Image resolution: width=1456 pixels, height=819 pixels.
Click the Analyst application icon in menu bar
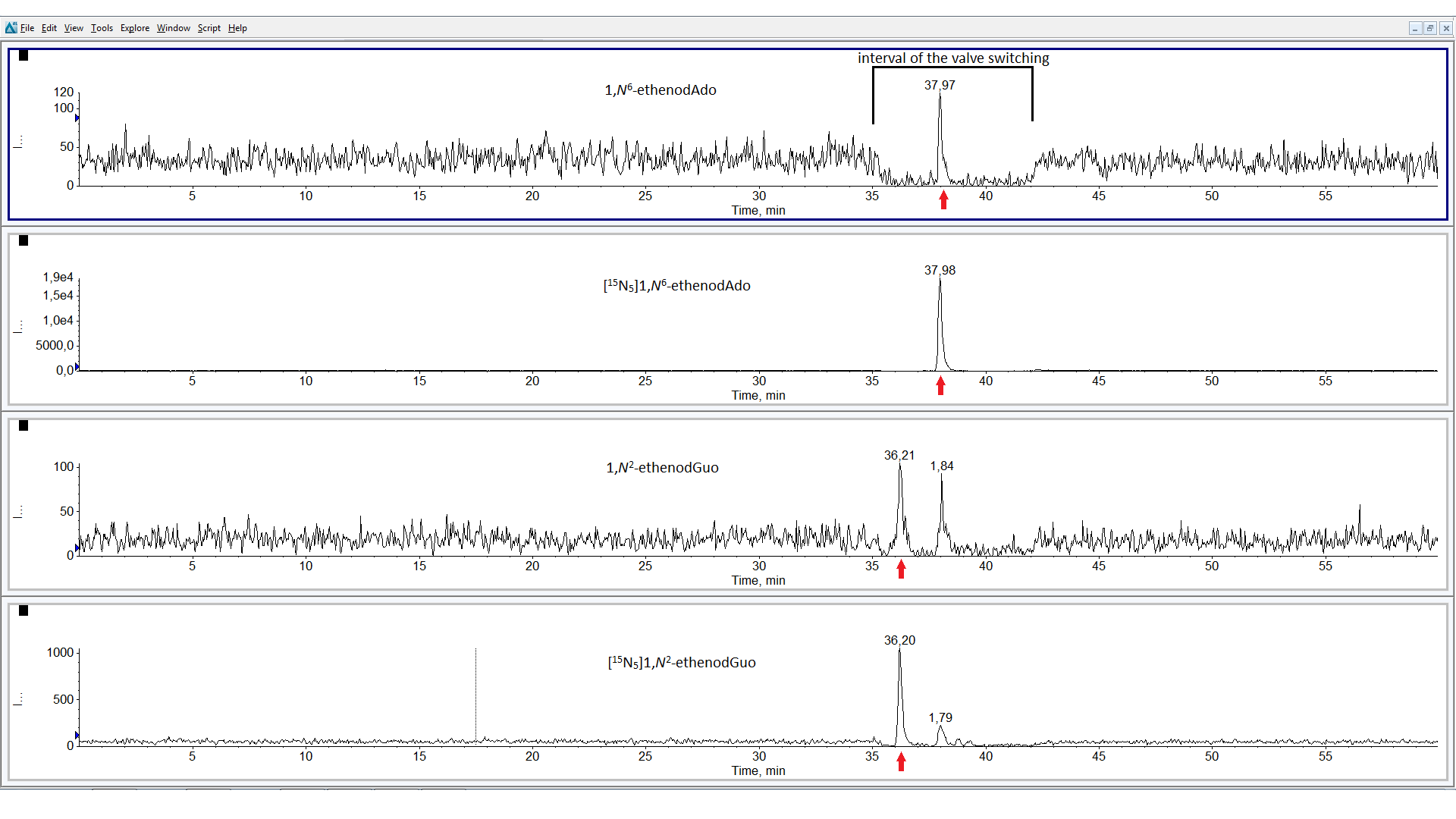tap(11, 28)
